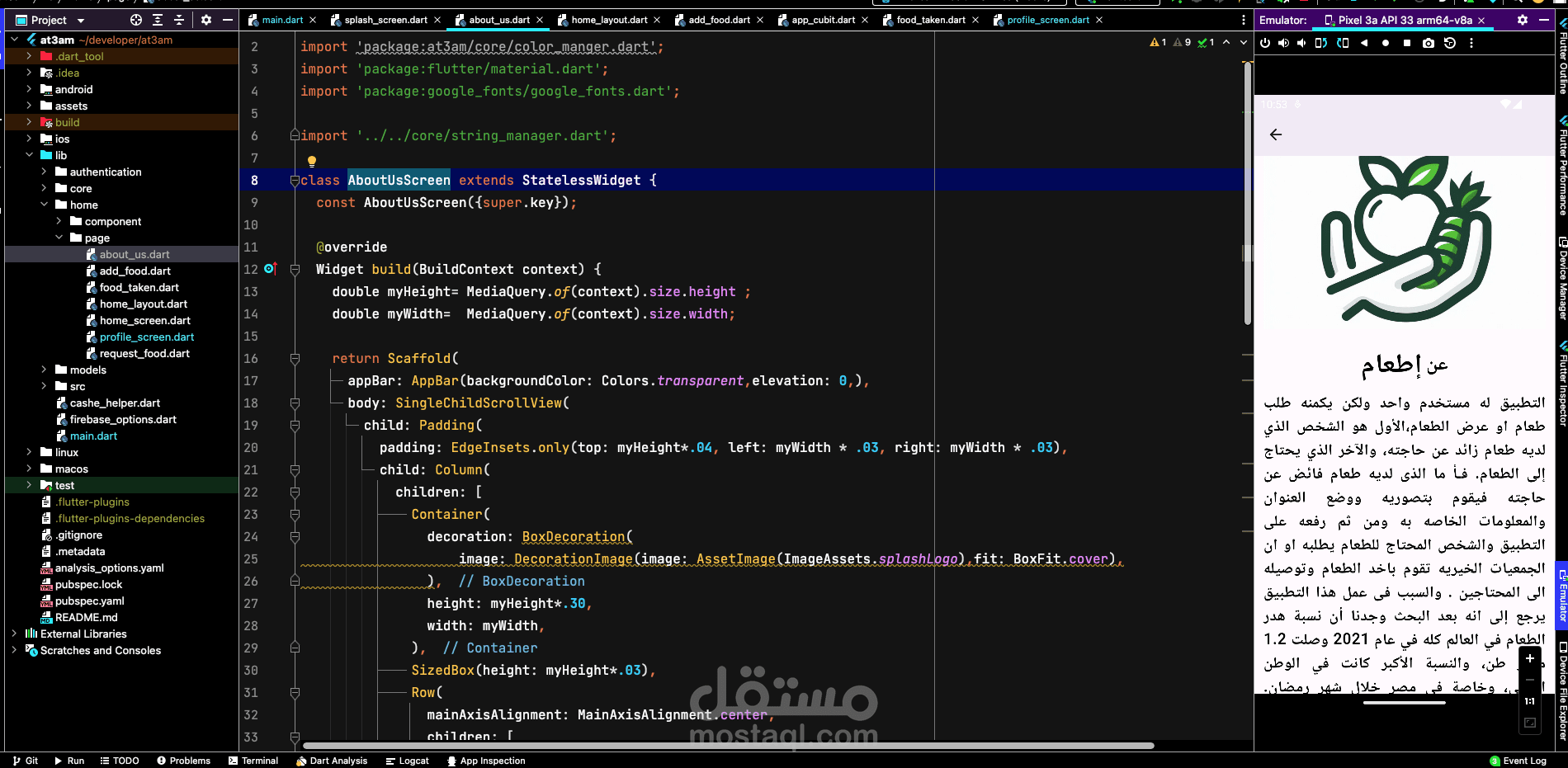Screen dimensions: 1568x768
Task: Expand the assets folder
Action: tap(29, 106)
